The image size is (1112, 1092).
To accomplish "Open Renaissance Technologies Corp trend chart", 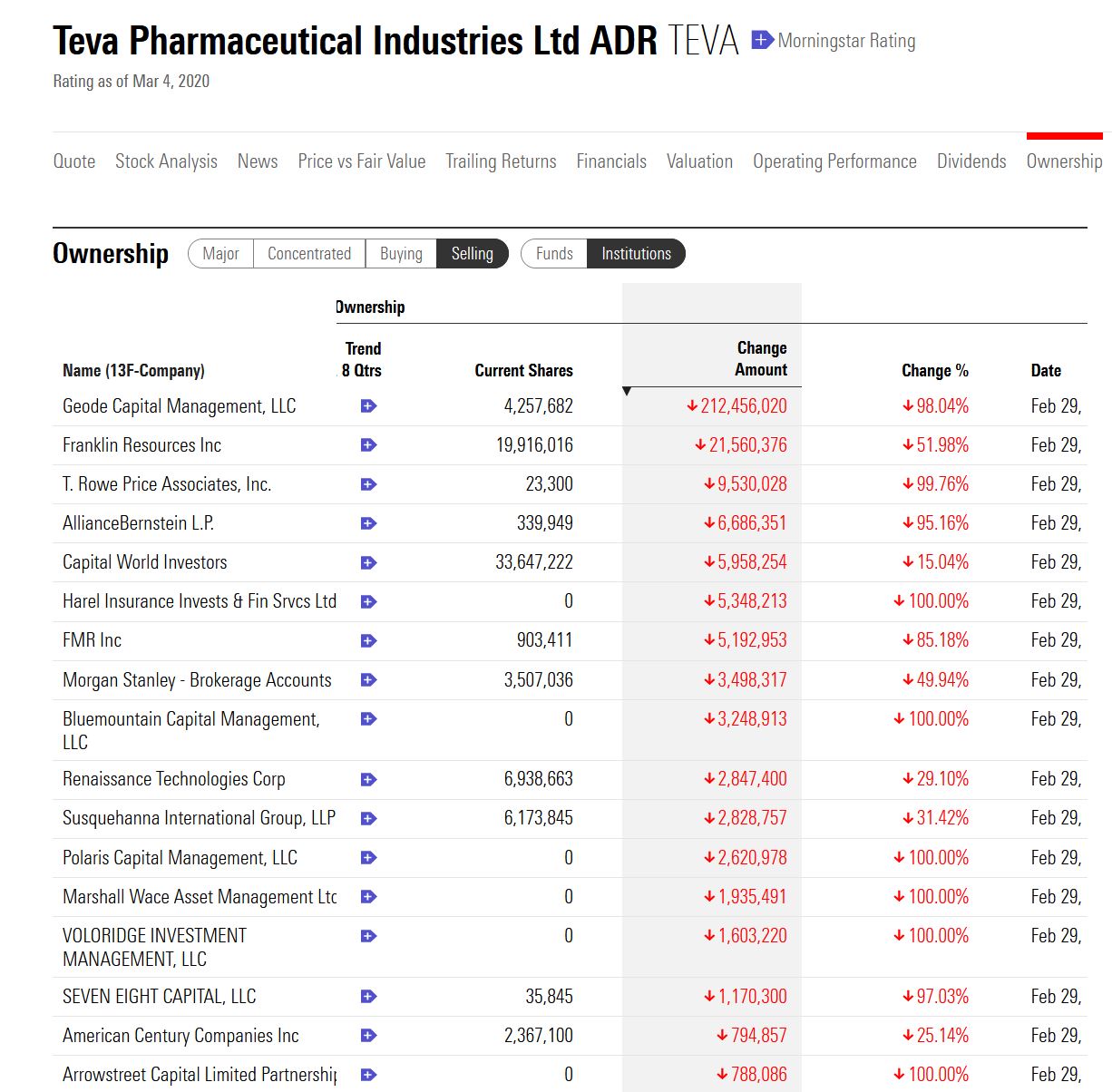I will (367, 778).
